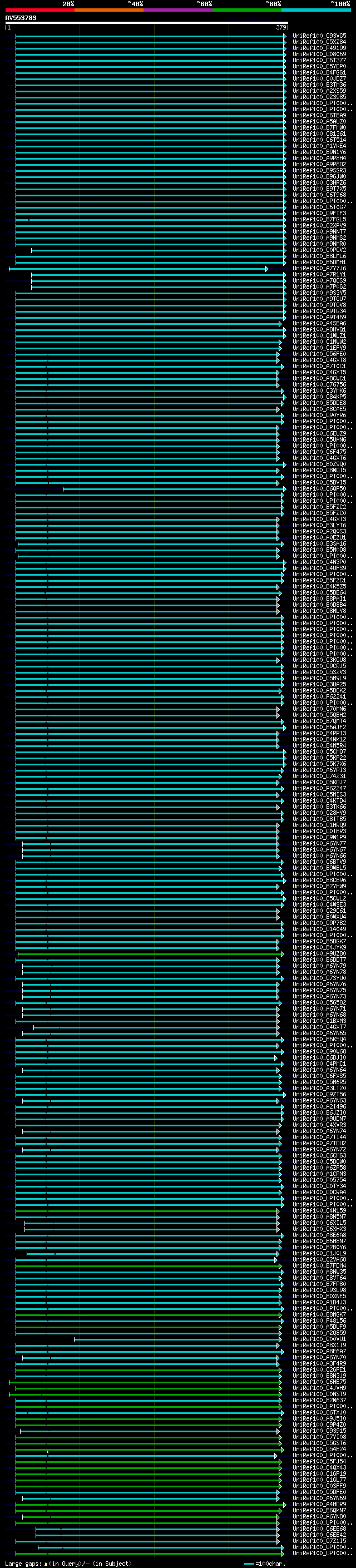Screen dimensions: 356x1568
Task: Click the label UniRef100_B4PPI3
Action: 319,734
